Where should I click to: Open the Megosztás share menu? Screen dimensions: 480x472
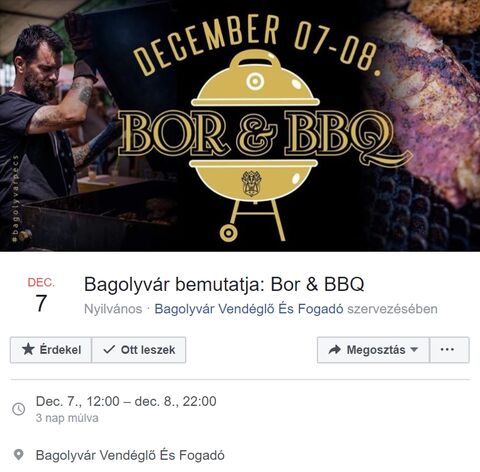373,350
